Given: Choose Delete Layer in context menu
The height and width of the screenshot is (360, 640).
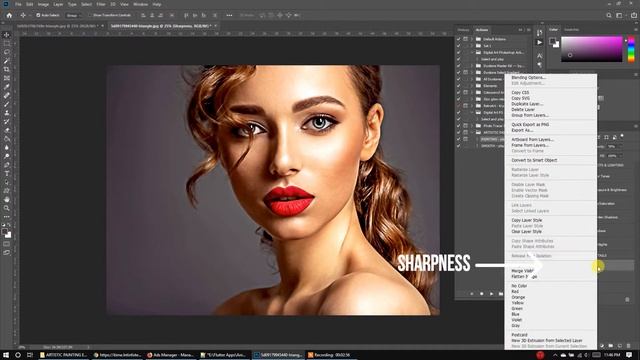Looking at the screenshot, I should coord(523,109).
